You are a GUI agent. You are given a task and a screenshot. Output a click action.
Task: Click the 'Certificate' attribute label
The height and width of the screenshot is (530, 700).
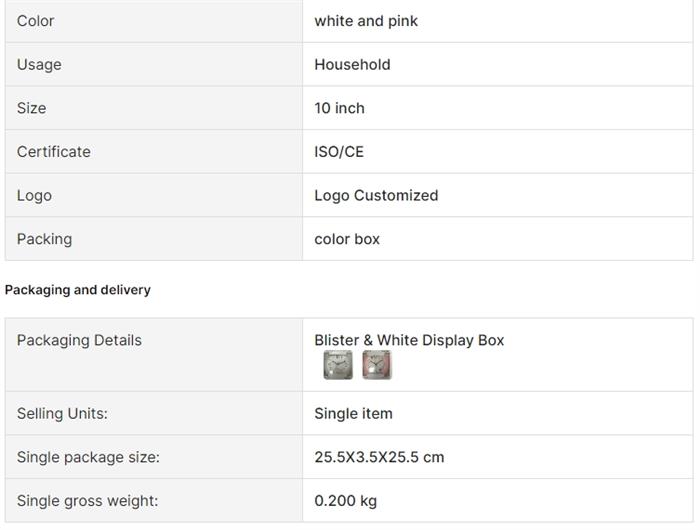click(x=53, y=152)
